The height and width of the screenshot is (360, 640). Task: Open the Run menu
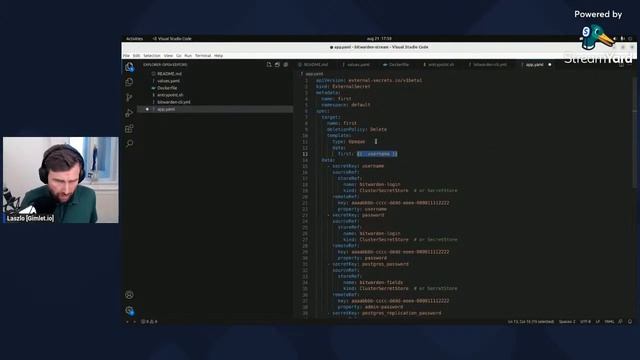(x=188, y=56)
